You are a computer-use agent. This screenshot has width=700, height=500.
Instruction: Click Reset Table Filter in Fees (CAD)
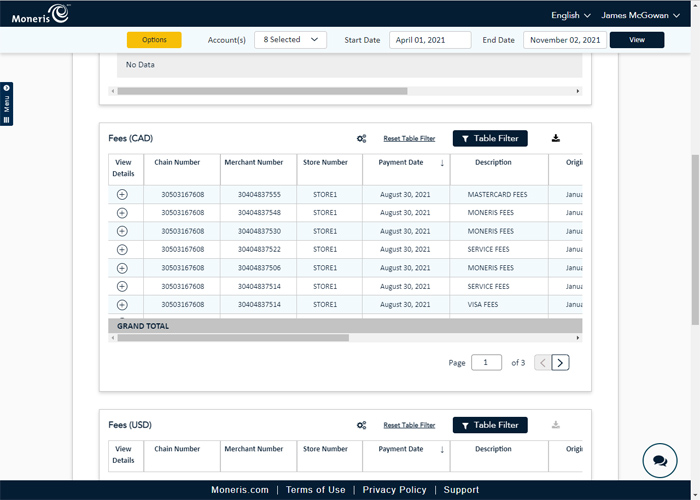[x=409, y=139]
